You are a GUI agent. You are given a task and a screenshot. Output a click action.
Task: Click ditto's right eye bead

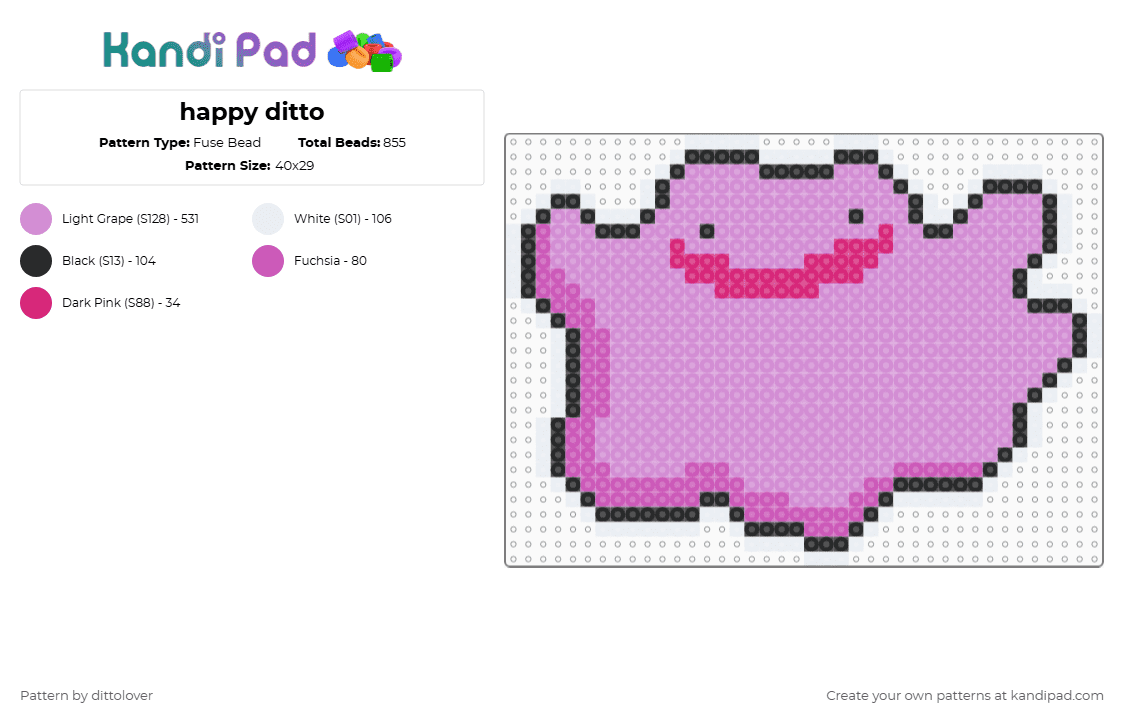coord(856,216)
